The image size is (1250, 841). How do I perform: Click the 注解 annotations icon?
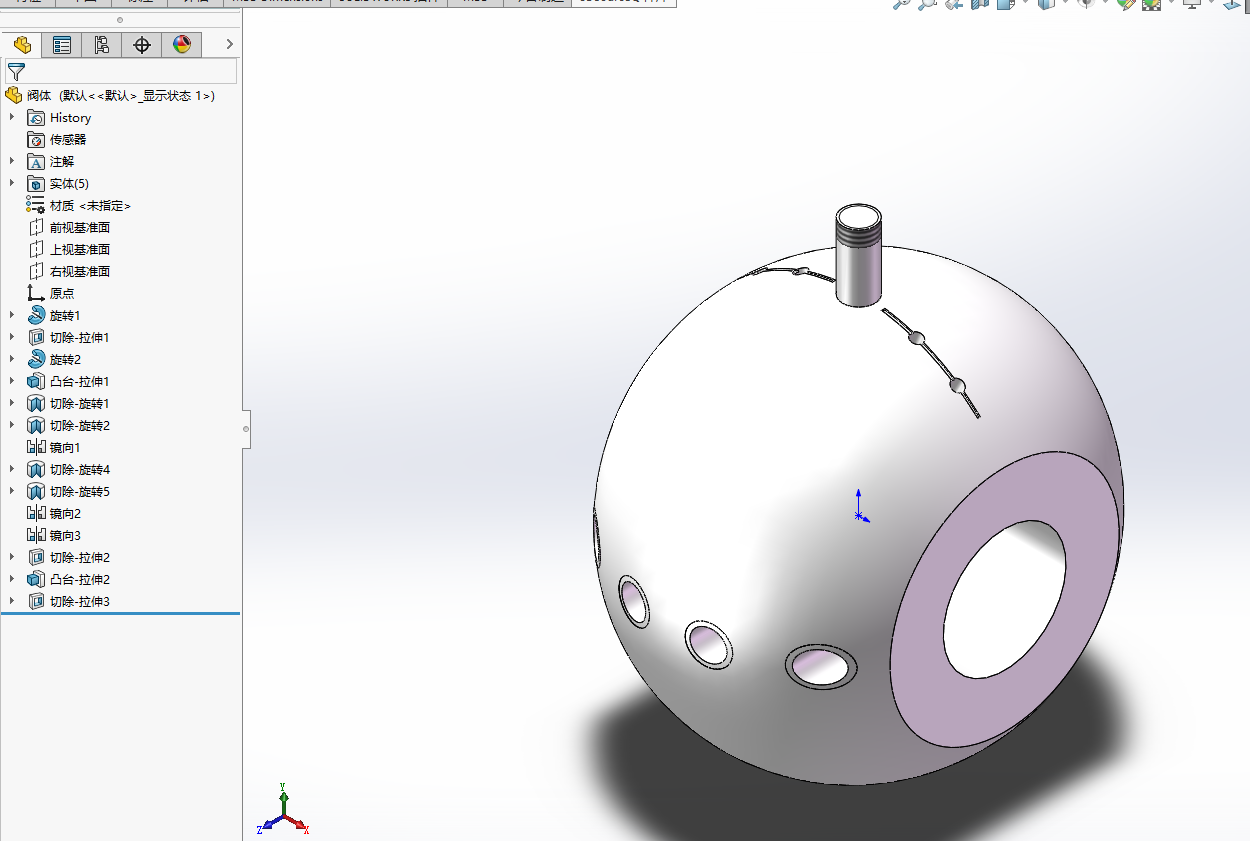coord(36,162)
